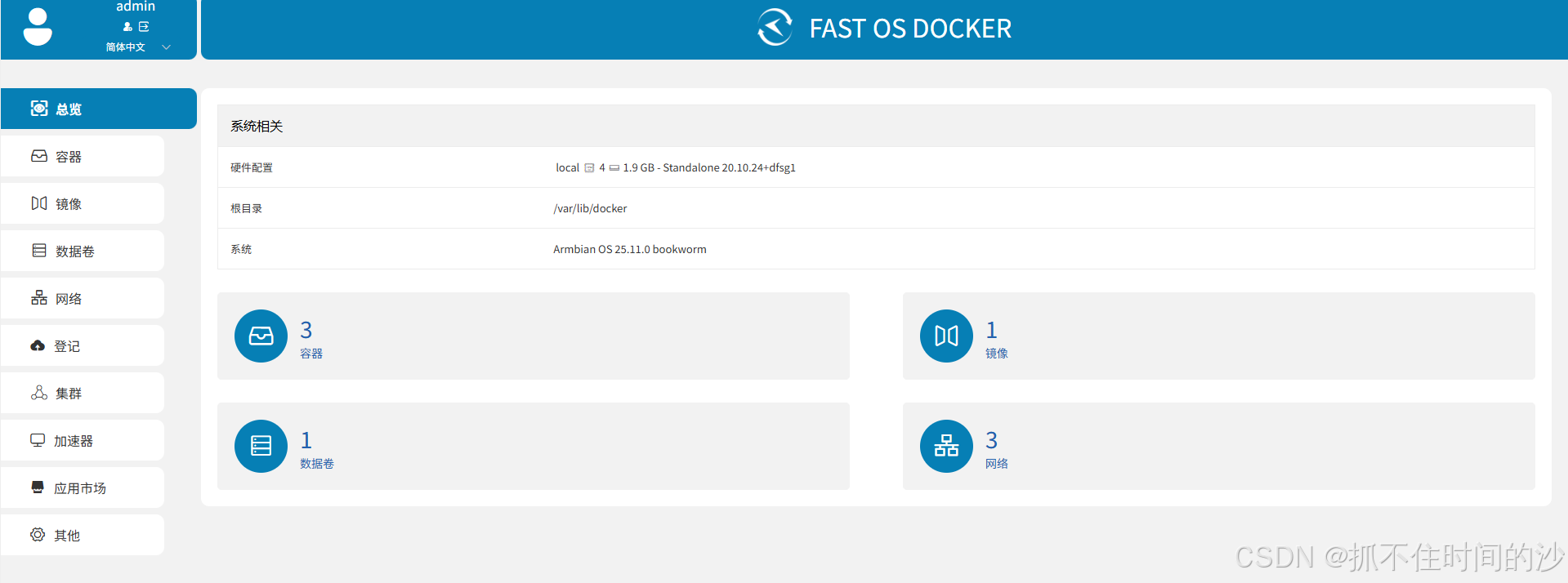The width and height of the screenshot is (1568, 583).
Task: Click the 镜像 label on the summary card
Action: tap(997, 354)
